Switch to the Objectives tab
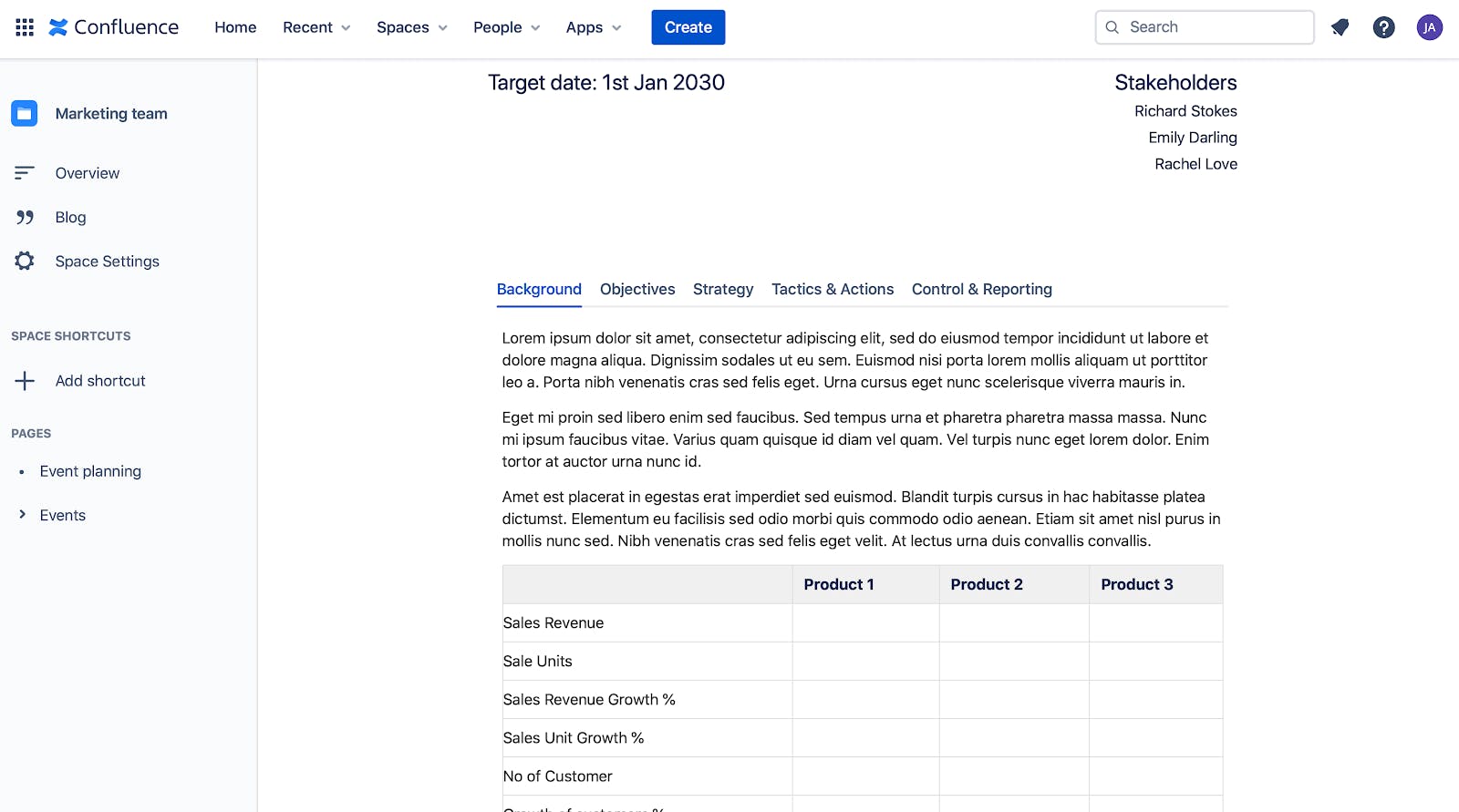1459x812 pixels. click(637, 289)
